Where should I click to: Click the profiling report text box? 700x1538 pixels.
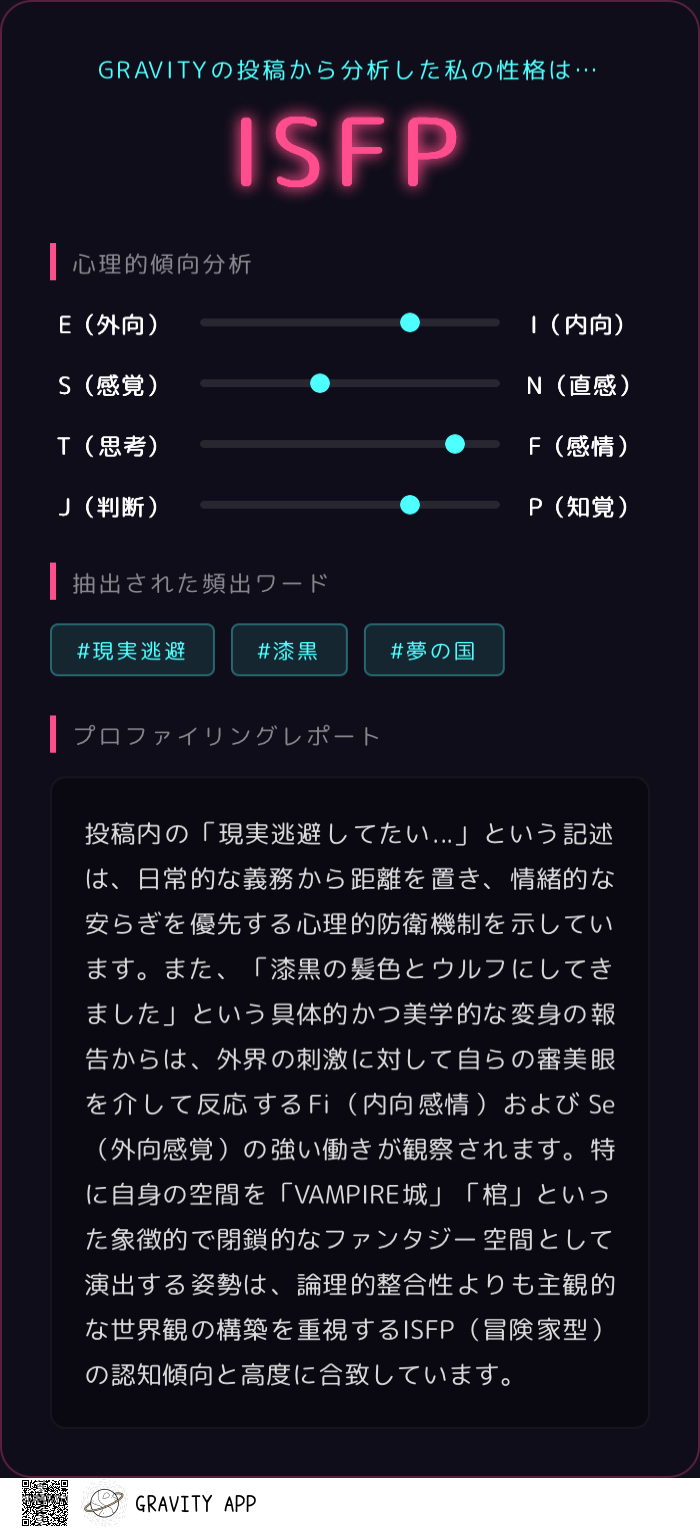click(x=350, y=1102)
